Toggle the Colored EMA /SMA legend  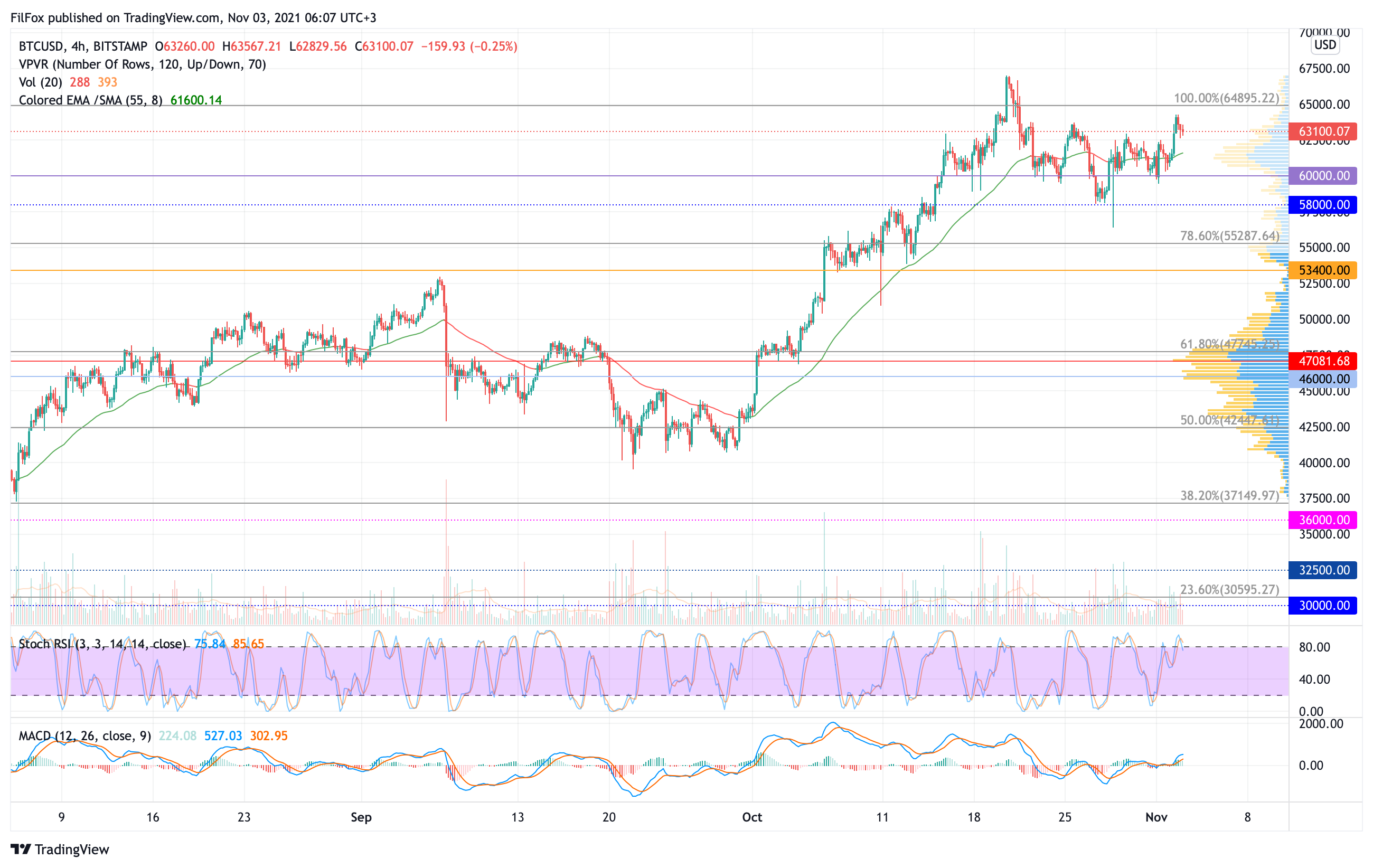(90, 100)
